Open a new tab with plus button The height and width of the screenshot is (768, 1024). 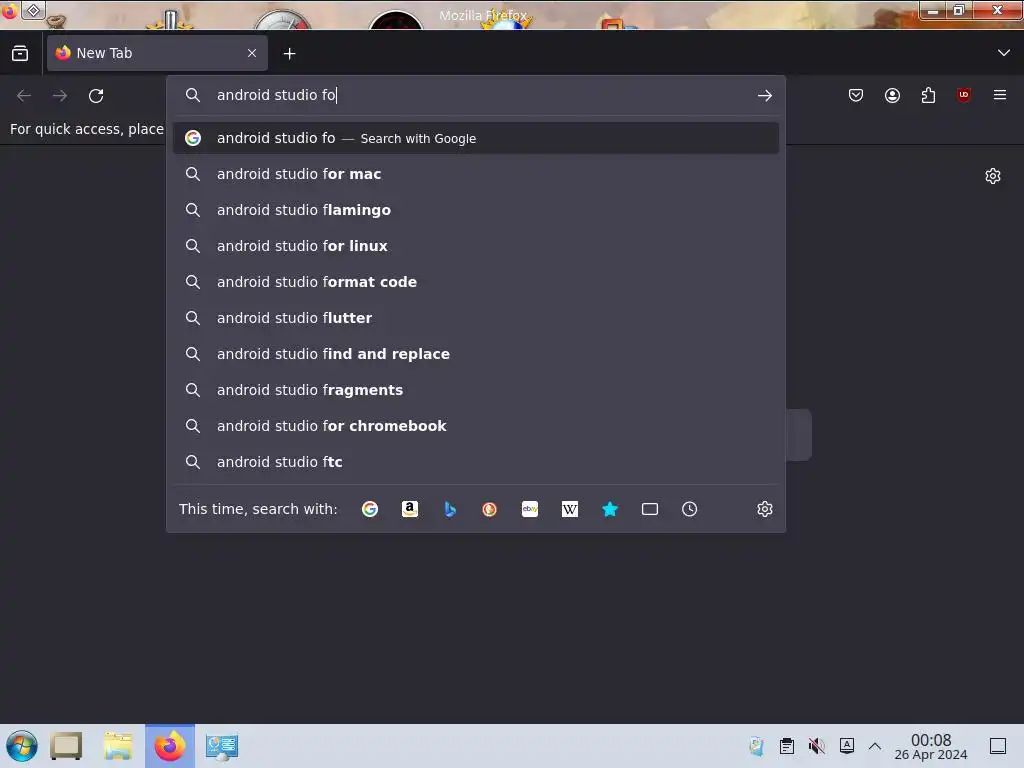[289, 54]
